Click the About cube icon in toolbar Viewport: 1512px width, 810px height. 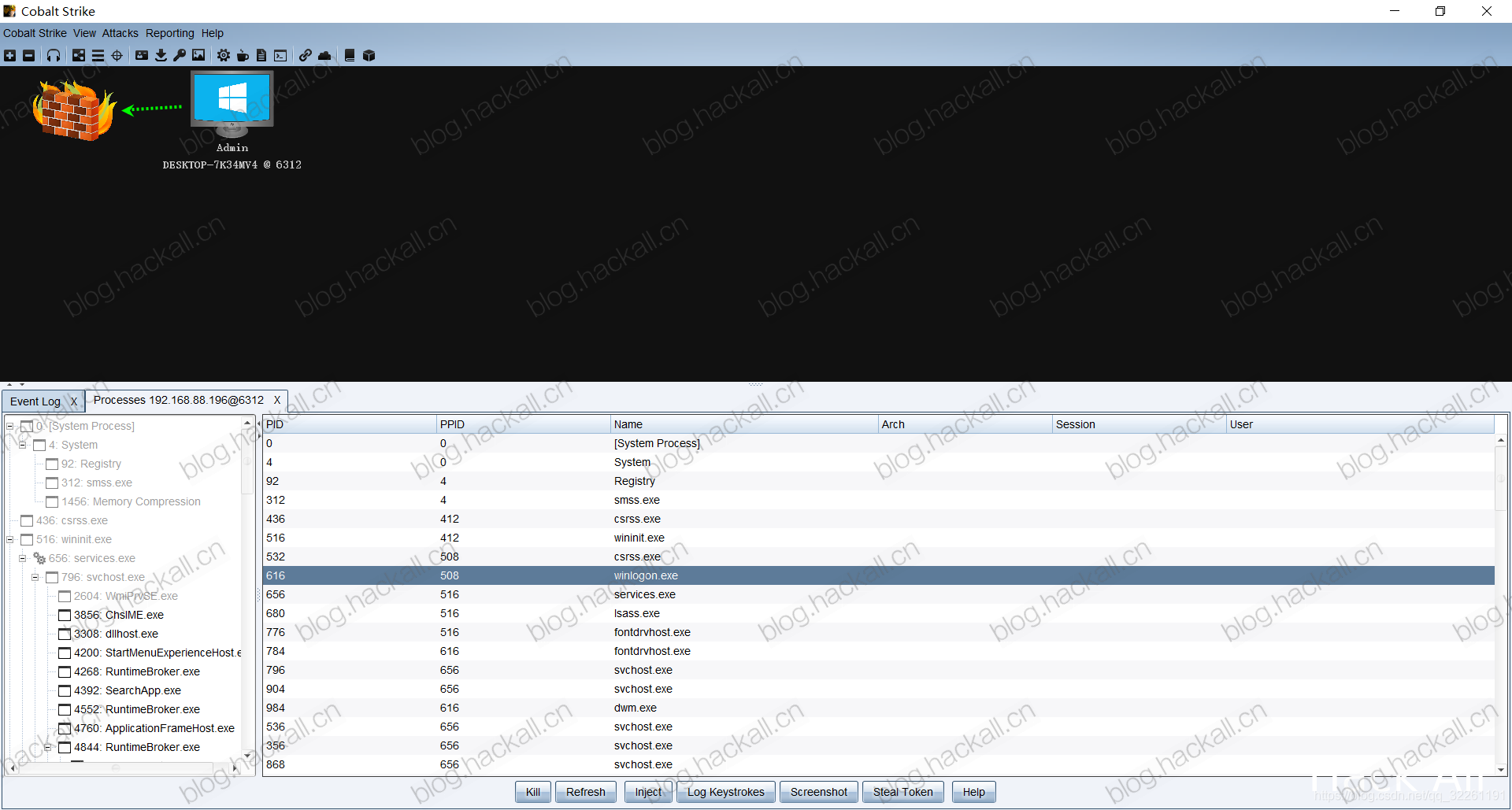369,55
